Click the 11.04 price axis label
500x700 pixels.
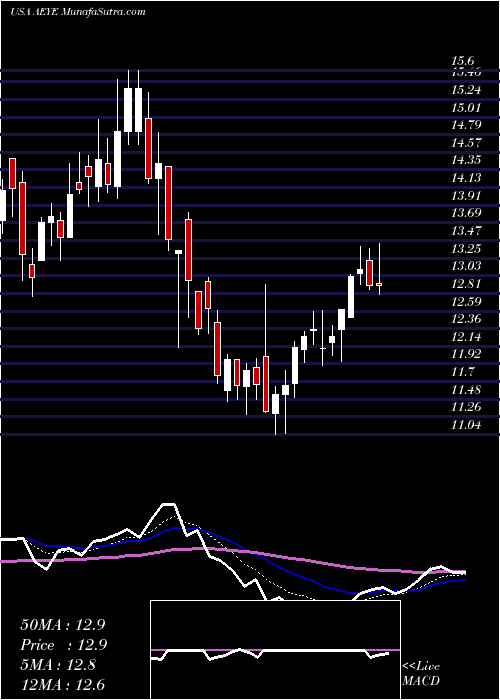click(466, 425)
